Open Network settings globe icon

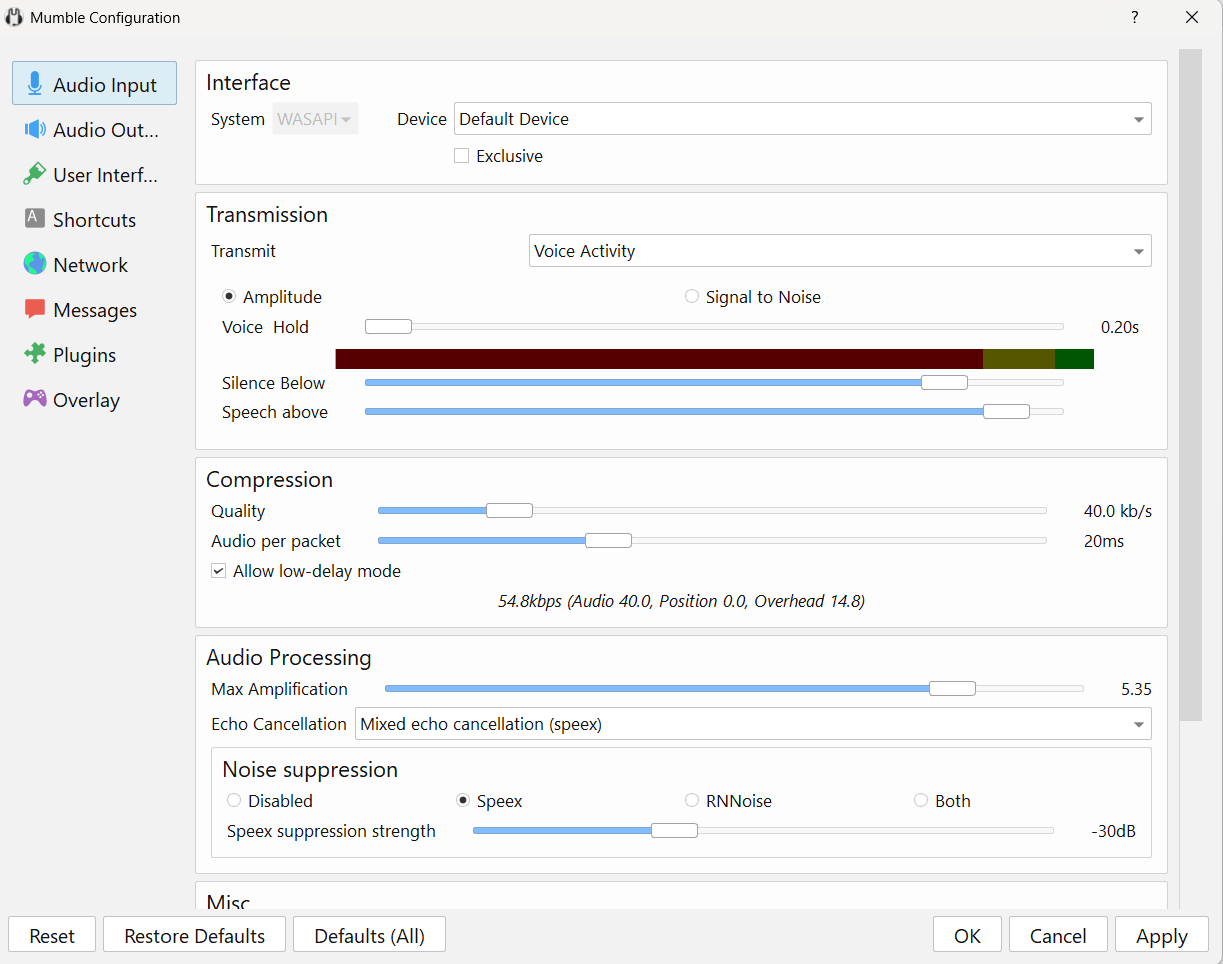pos(35,264)
